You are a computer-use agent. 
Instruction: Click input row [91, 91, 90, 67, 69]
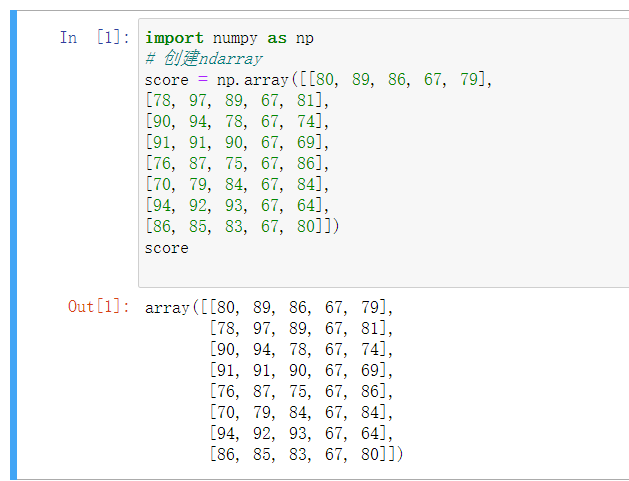(237, 142)
